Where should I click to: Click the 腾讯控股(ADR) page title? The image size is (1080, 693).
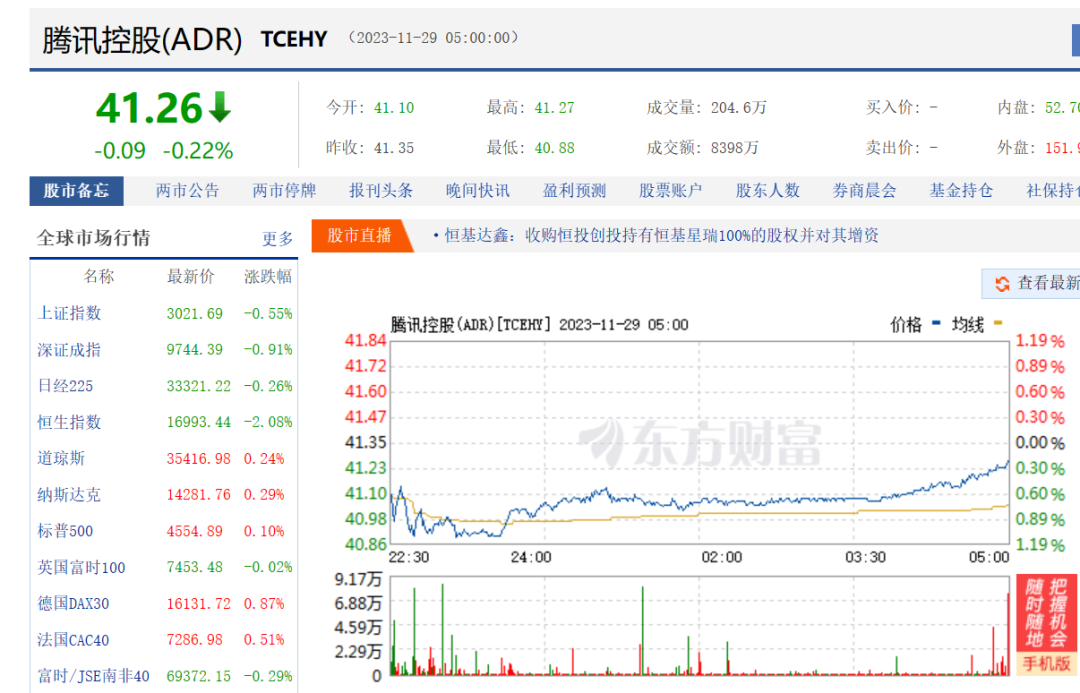pyautogui.click(x=143, y=39)
